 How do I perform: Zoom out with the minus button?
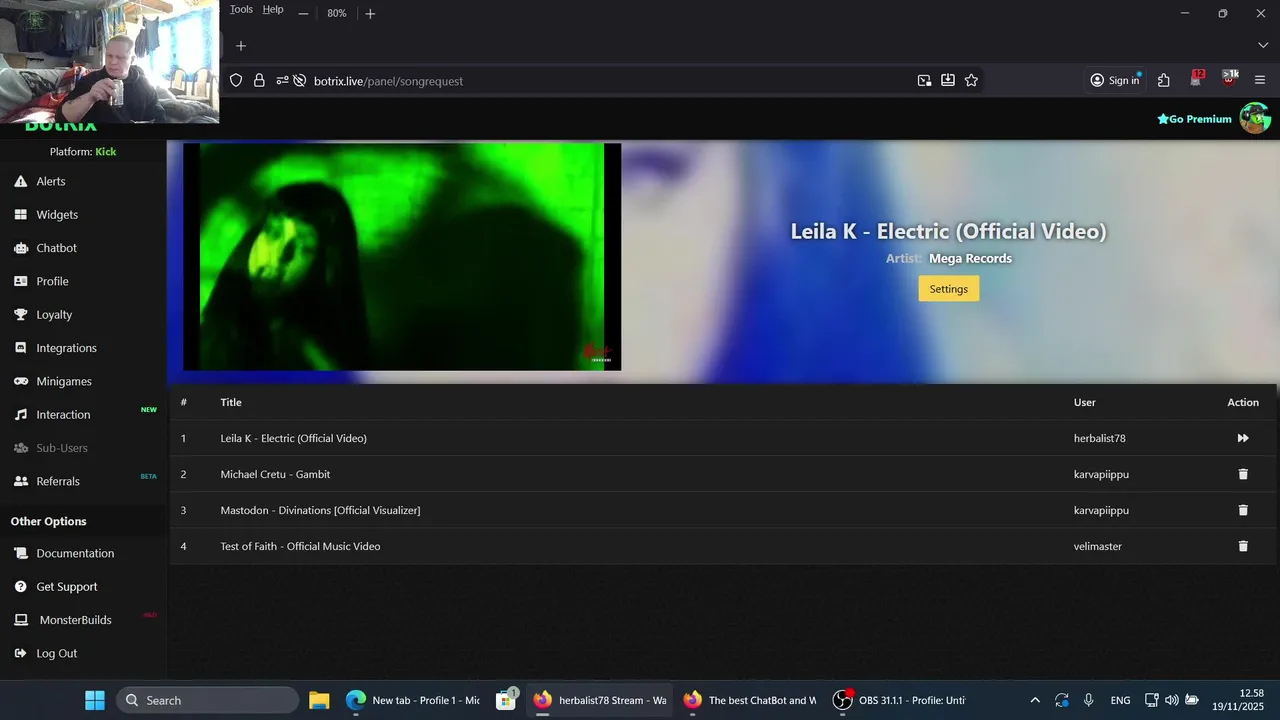point(303,14)
